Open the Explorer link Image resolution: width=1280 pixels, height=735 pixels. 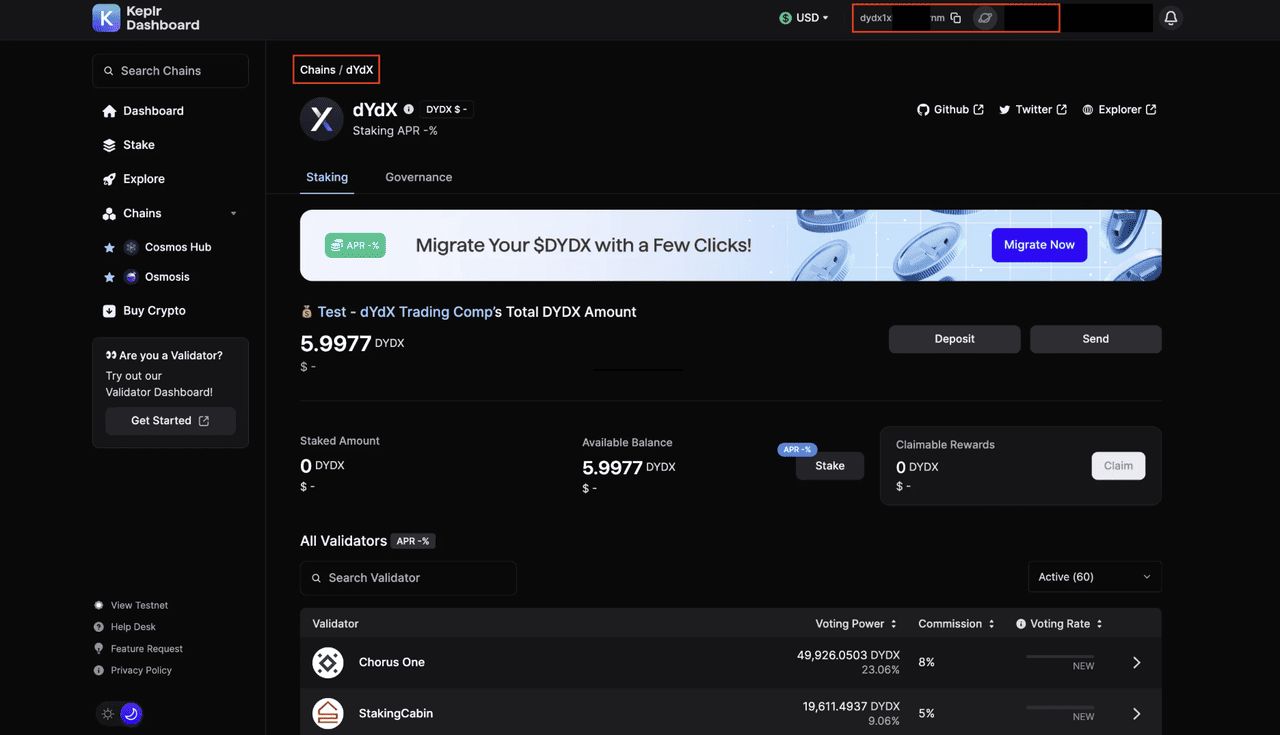(x=1119, y=110)
